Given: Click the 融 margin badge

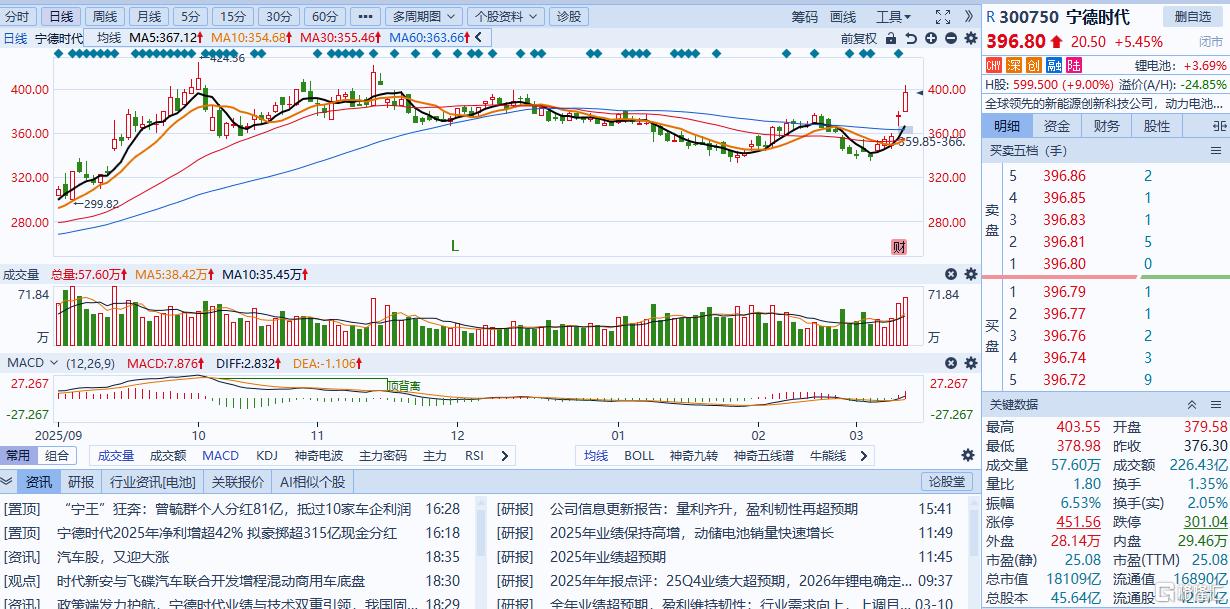Looking at the screenshot, I should pyautogui.click(x=1054, y=65).
